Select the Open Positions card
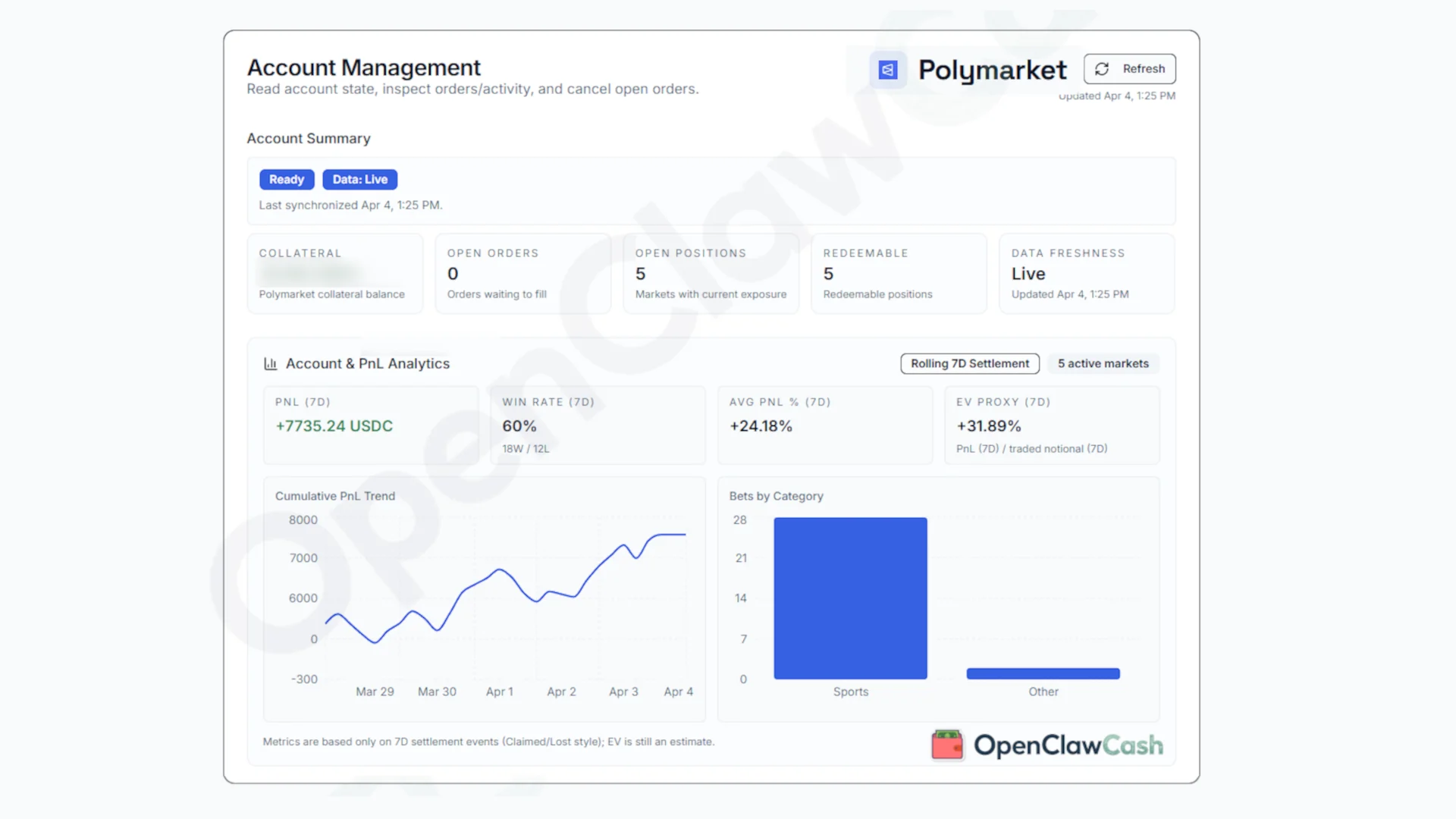This screenshot has width=1456, height=819. pos(711,274)
